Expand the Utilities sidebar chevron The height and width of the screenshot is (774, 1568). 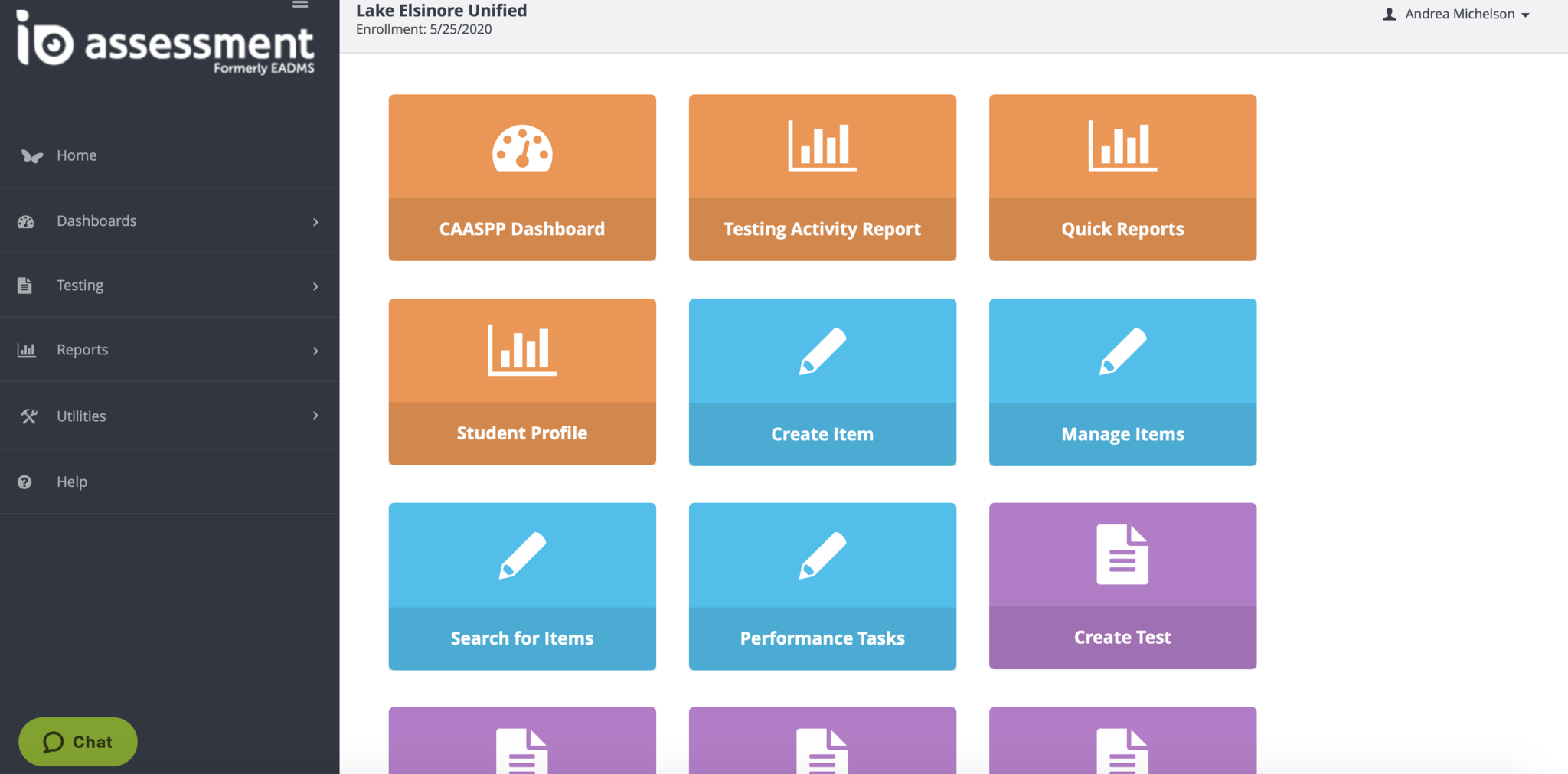click(315, 416)
